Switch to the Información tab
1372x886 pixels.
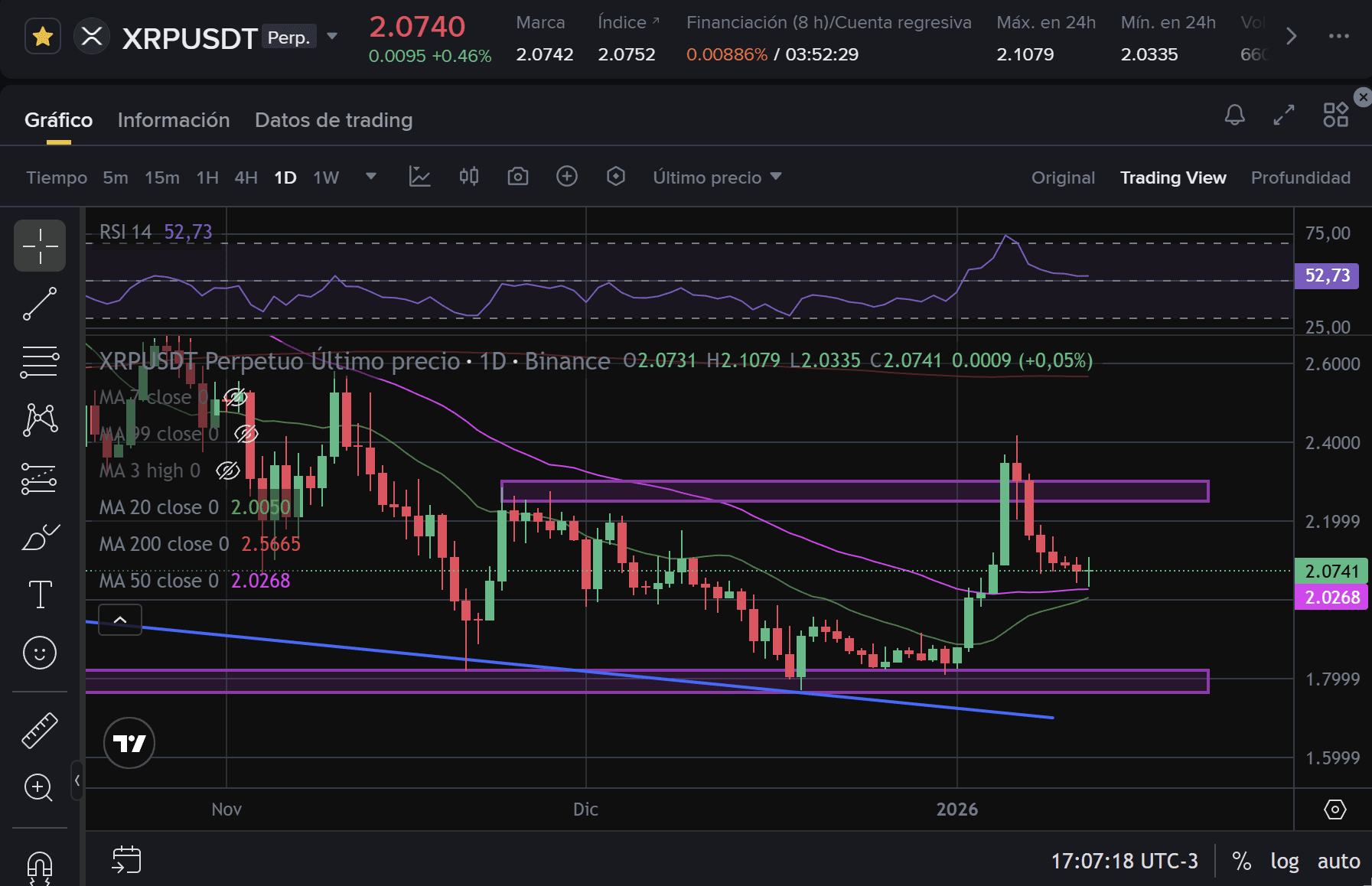pyautogui.click(x=174, y=120)
